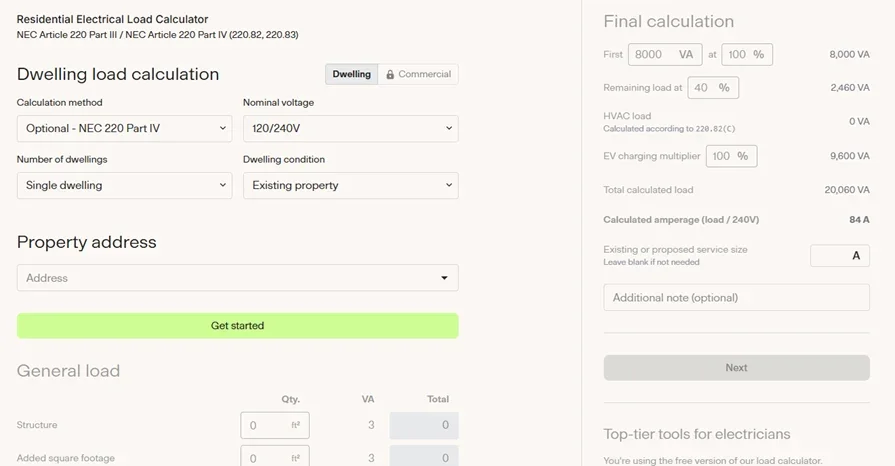Switch to the Commercial mode toggle
Viewport: 895px width, 466px height.
(x=418, y=74)
